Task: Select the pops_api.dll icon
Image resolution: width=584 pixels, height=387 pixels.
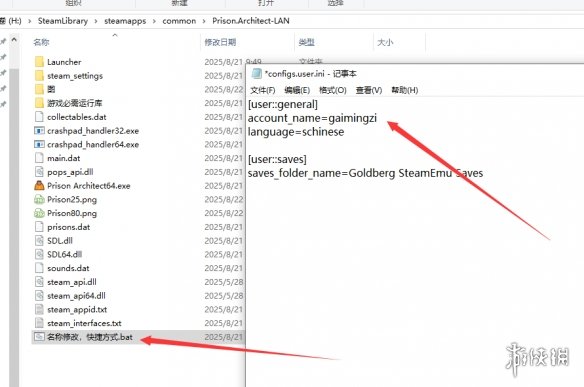Action: (39, 172)
